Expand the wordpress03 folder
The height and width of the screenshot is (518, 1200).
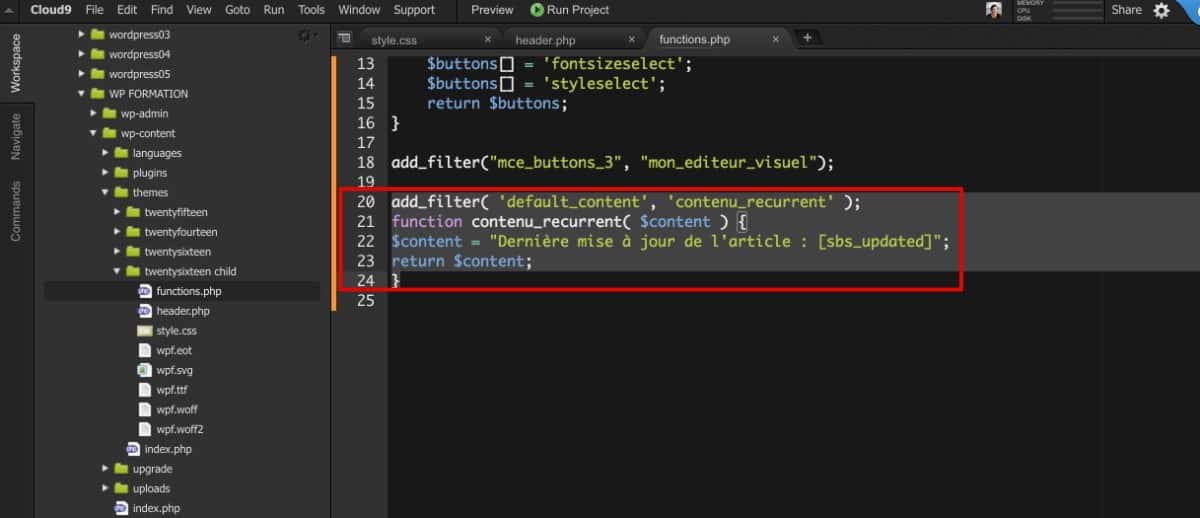click(x=82, y=34)
